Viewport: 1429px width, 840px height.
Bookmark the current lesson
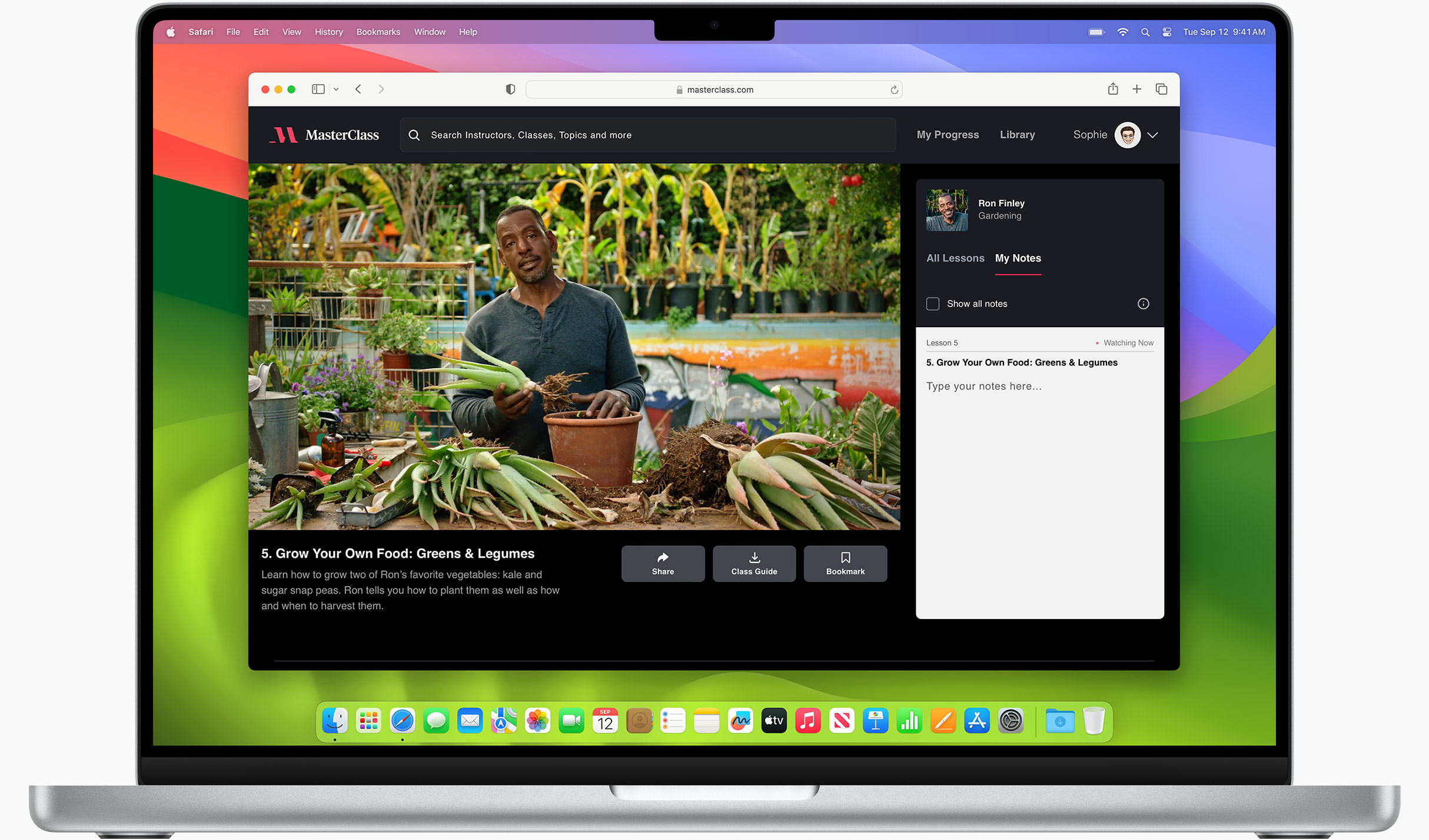845,563
